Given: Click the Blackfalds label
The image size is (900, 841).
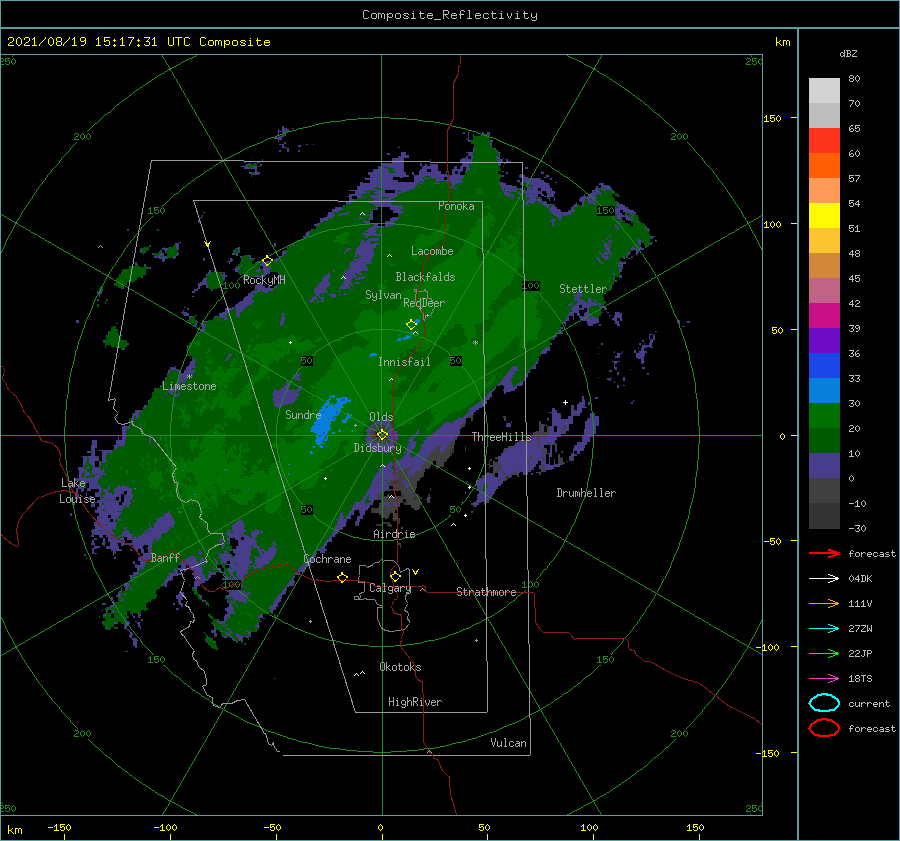Looking at the screenshot, I should coord(425,277).
